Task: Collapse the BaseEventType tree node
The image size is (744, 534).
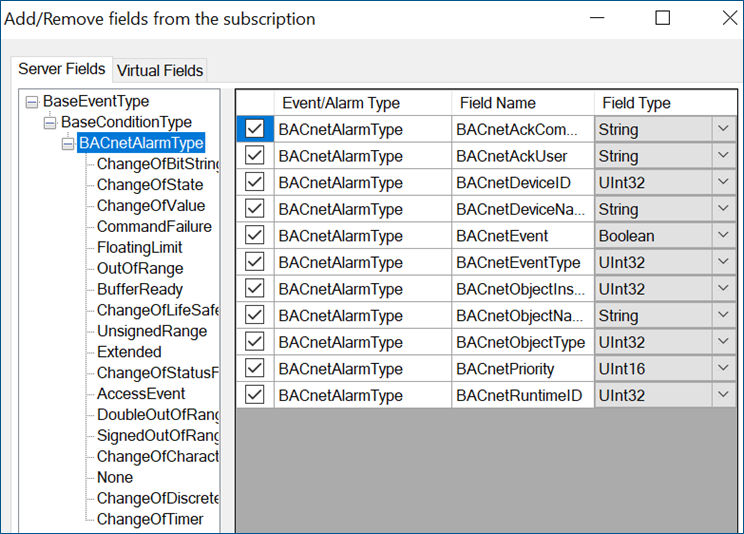Action: click(x=32, y=102)
